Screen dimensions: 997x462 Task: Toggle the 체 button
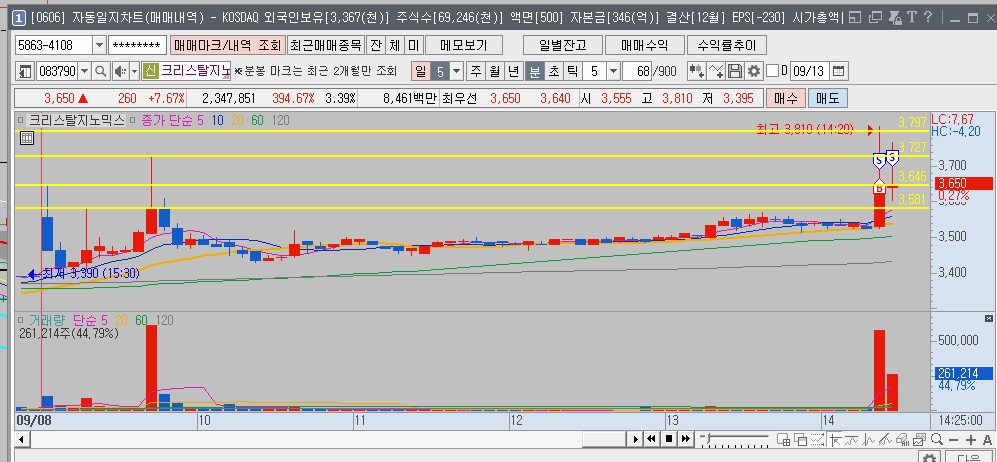point(395,45)
